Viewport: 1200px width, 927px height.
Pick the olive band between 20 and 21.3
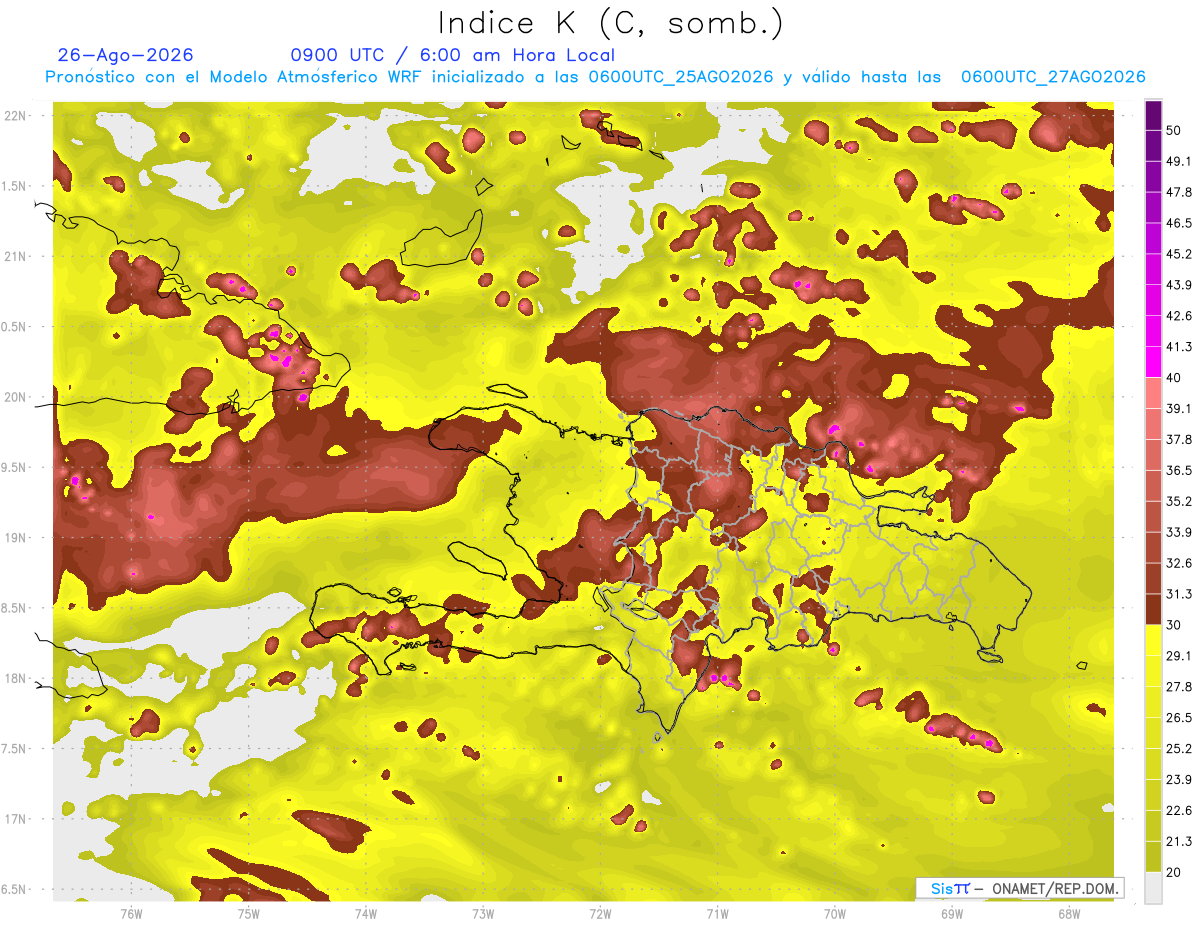1153,857
